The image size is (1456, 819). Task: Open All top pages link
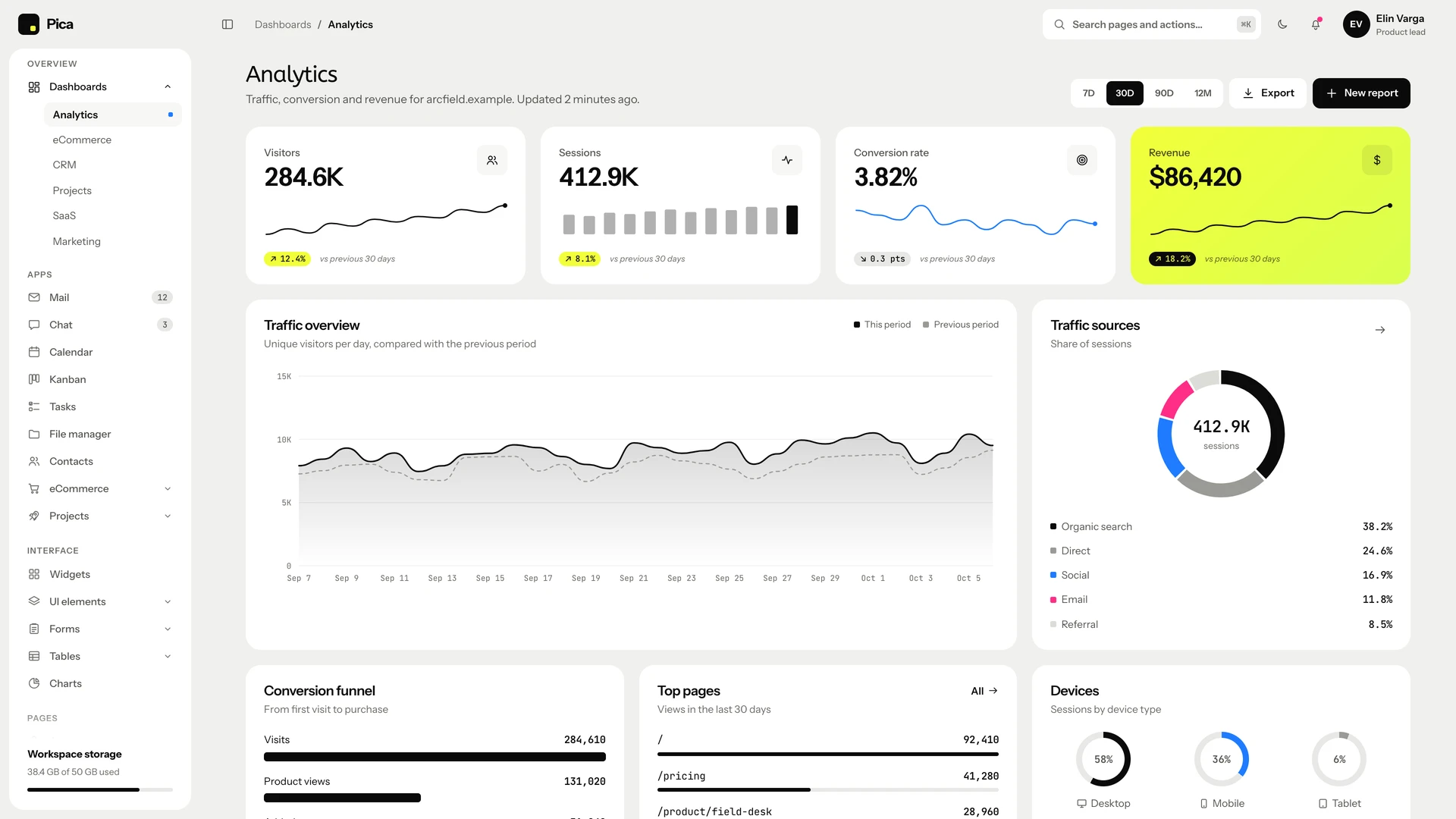coord(984,691)
